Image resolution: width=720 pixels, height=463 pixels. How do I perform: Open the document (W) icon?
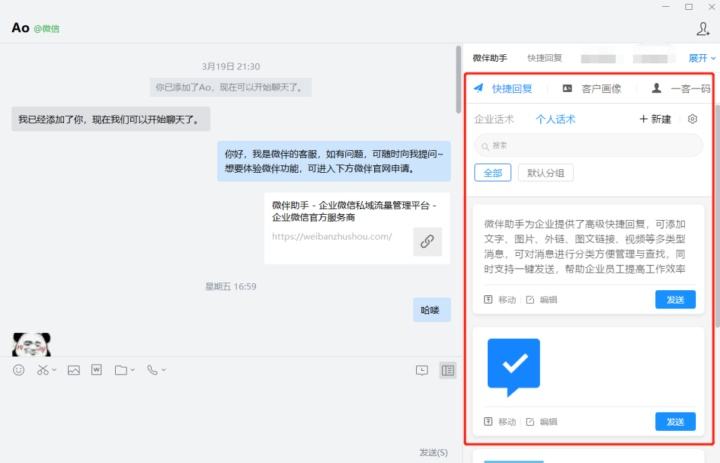[96, 370]
